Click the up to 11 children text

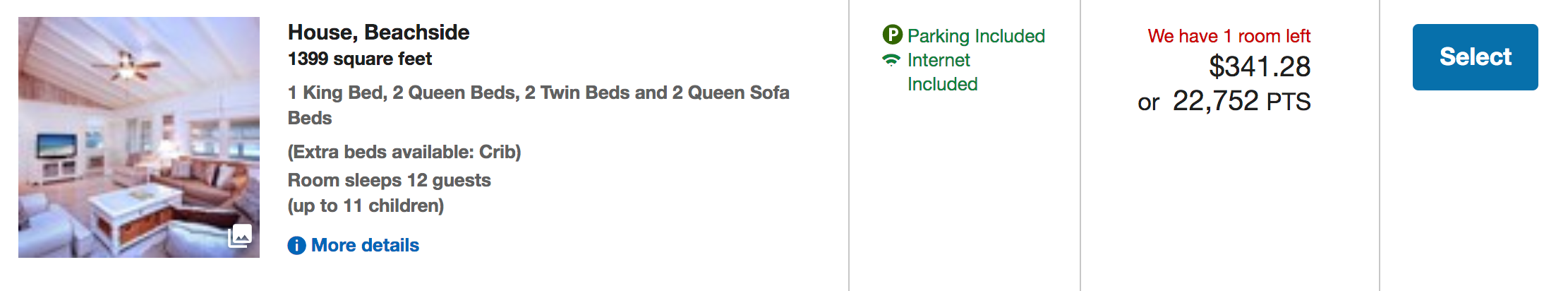click(366, 206)
